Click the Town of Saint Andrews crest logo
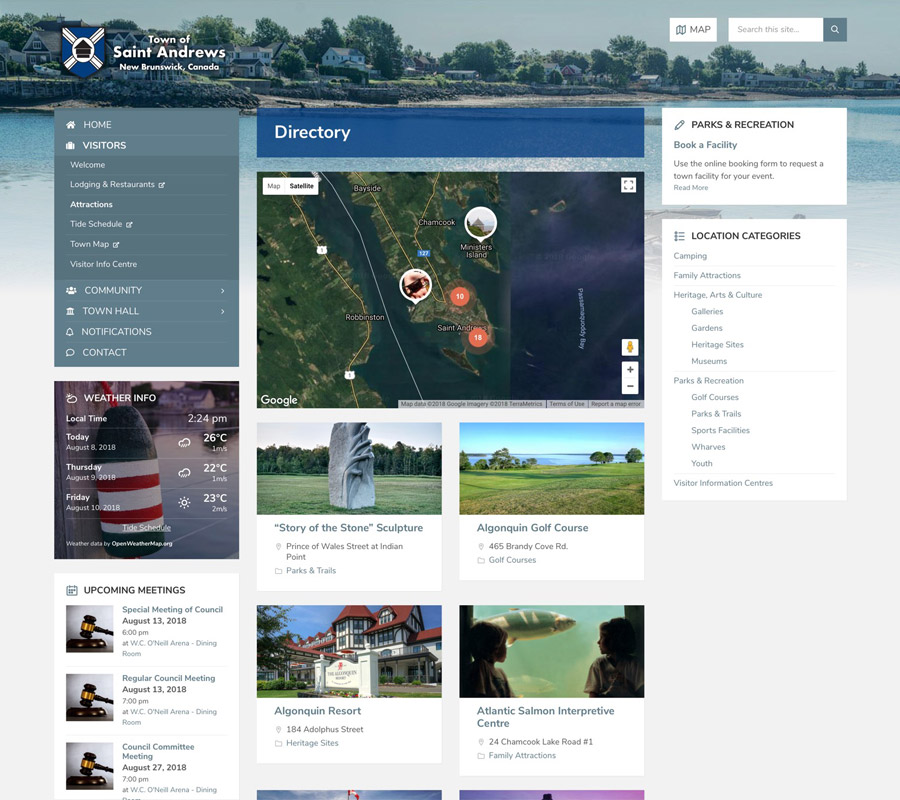This screenshot has width=900, height=800. [x=83, y=51]
